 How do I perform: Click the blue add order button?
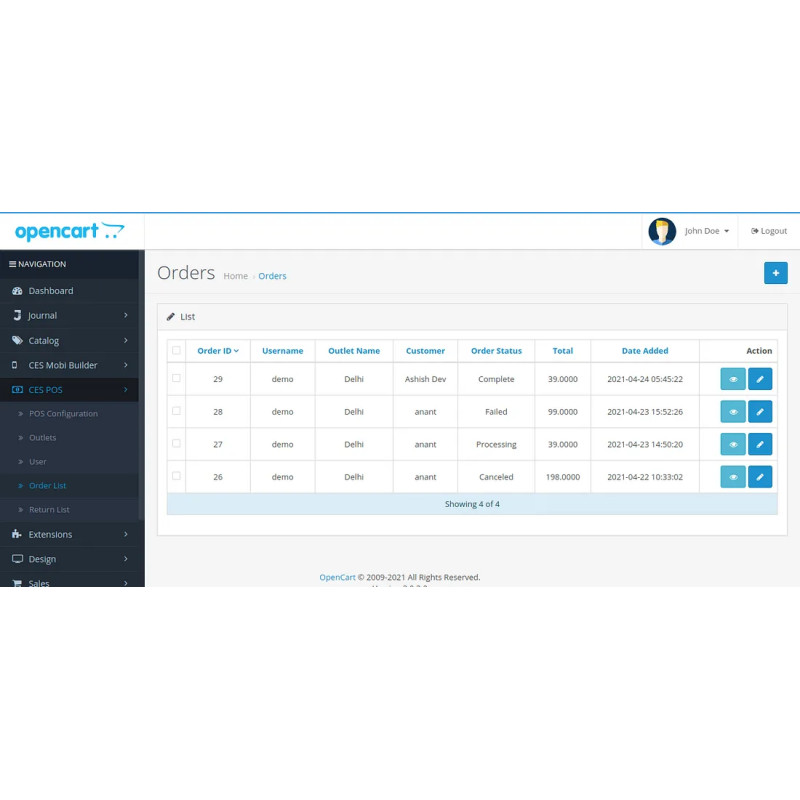tap(776, 272)
